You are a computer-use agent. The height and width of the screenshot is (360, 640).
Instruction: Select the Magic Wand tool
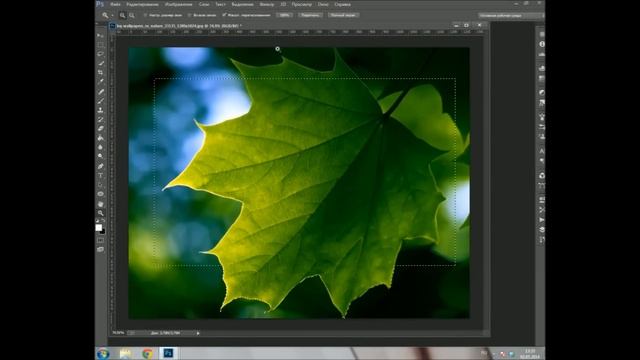[x=100, y=63]
